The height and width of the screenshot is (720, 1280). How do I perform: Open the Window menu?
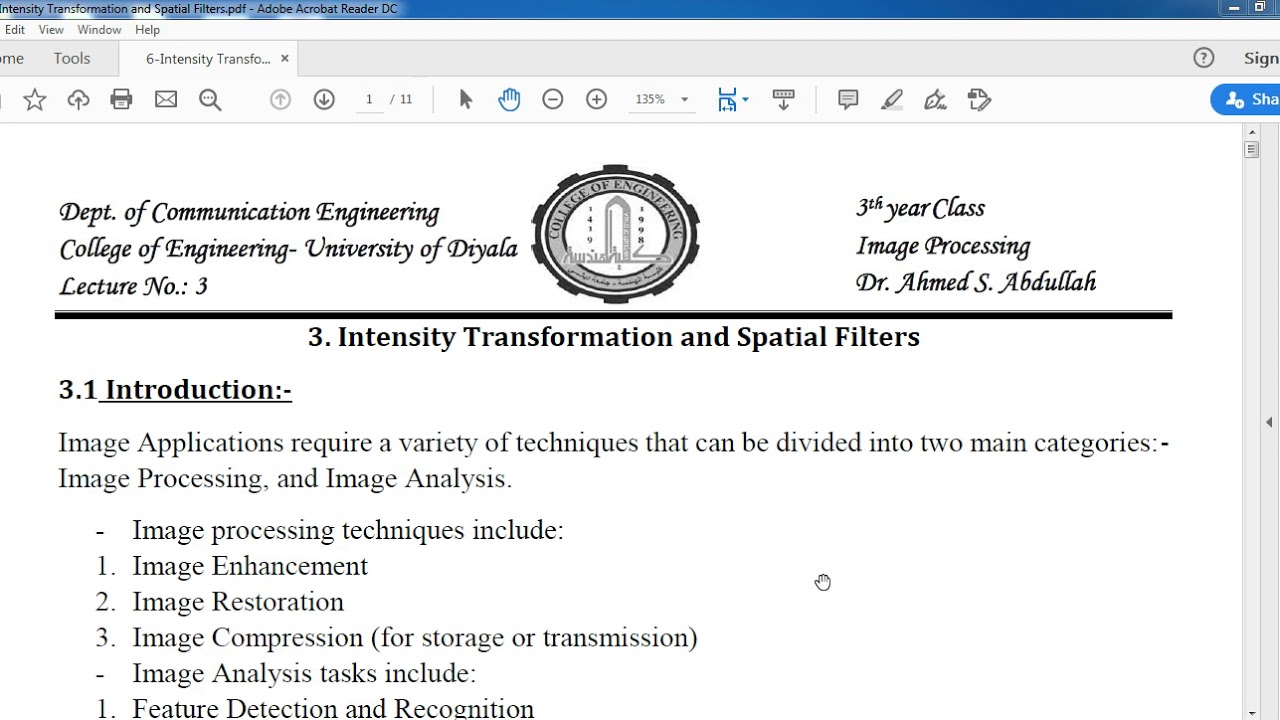coord(99,30)
